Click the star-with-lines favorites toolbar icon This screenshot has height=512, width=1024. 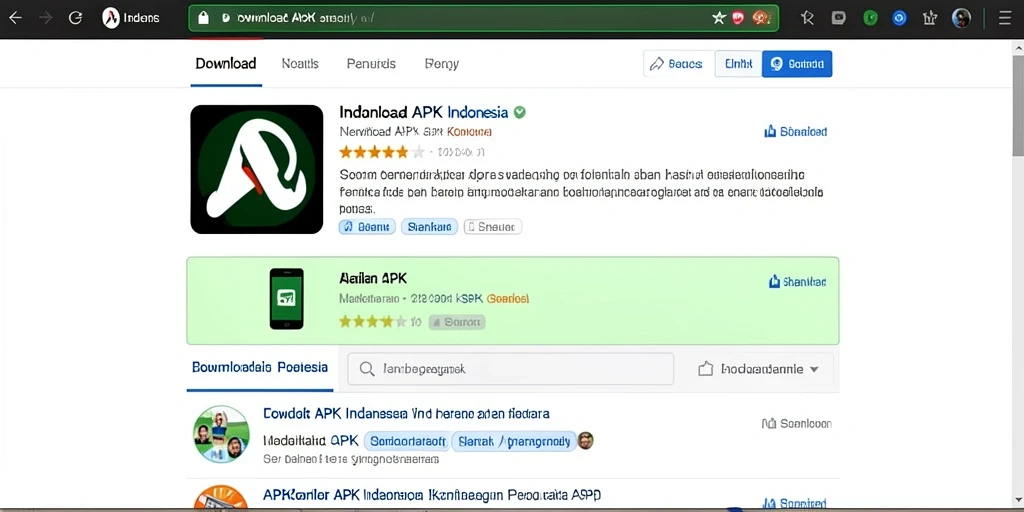tap(808, 18)
